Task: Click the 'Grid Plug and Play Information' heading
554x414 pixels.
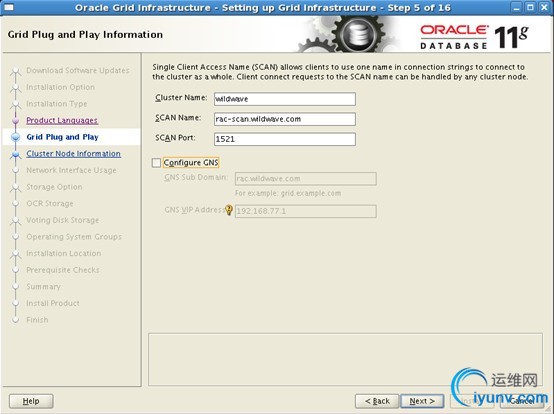Action: [x=85, y=35]
